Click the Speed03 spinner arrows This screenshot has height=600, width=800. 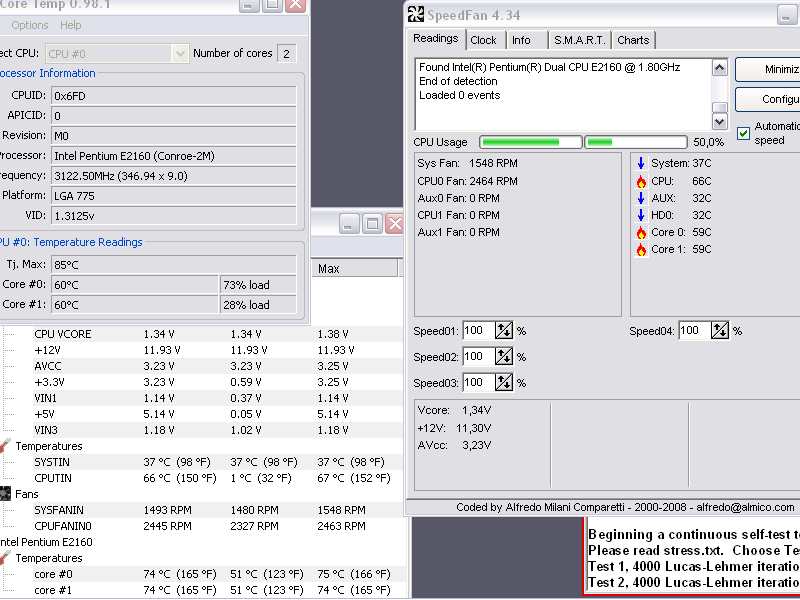504,383
